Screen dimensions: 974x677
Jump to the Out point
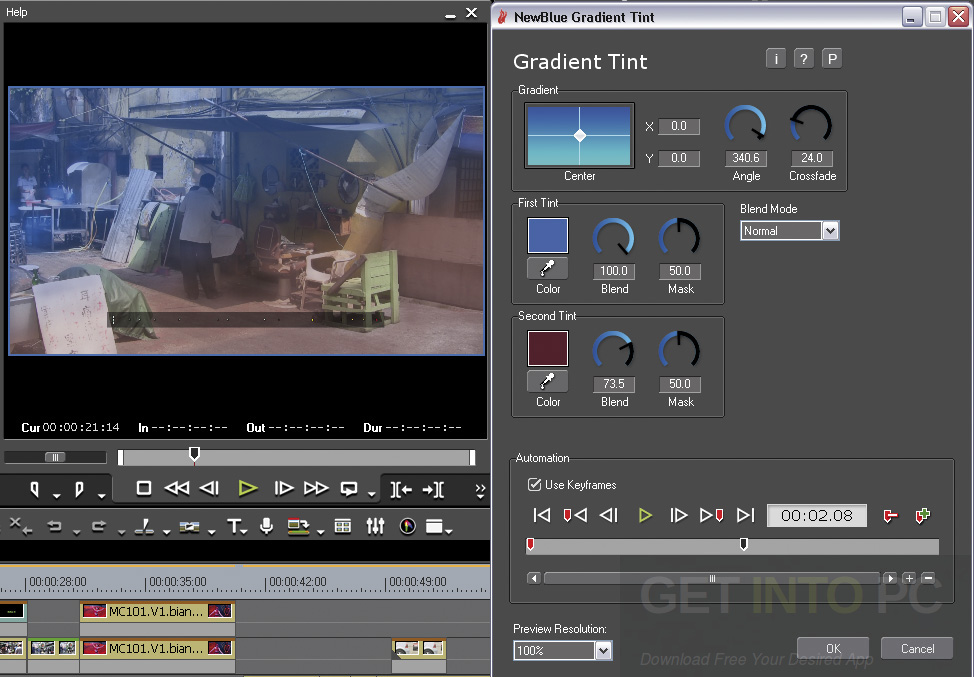pyautogui.click(x=433, y=489)
